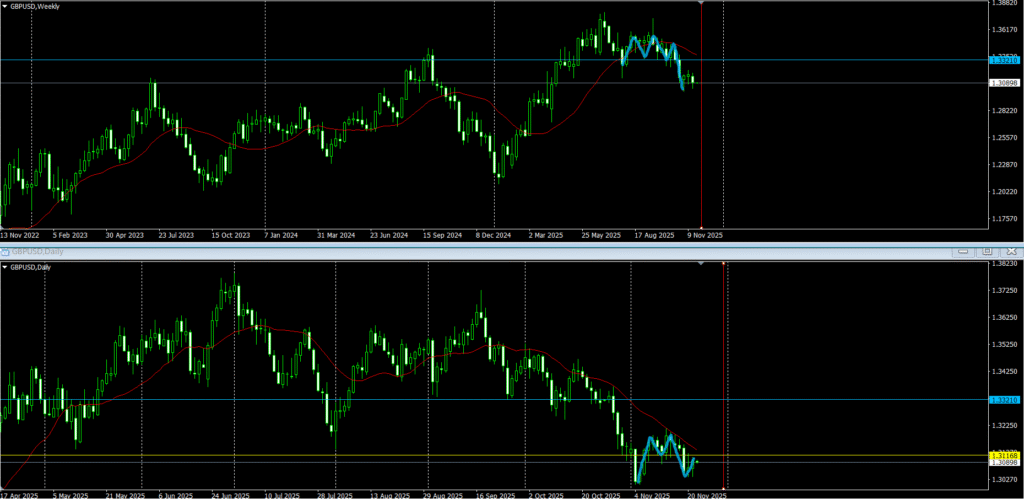Click the gray chart shift triangle on weekly chart
Viewport: 1024px width, 499px height.
pyautogui.click(x=700, y=4)
